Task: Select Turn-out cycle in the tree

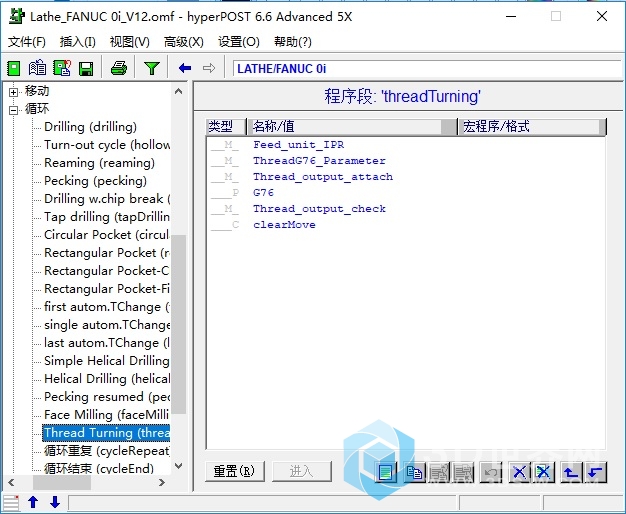Action: click(x=107, y=145)
